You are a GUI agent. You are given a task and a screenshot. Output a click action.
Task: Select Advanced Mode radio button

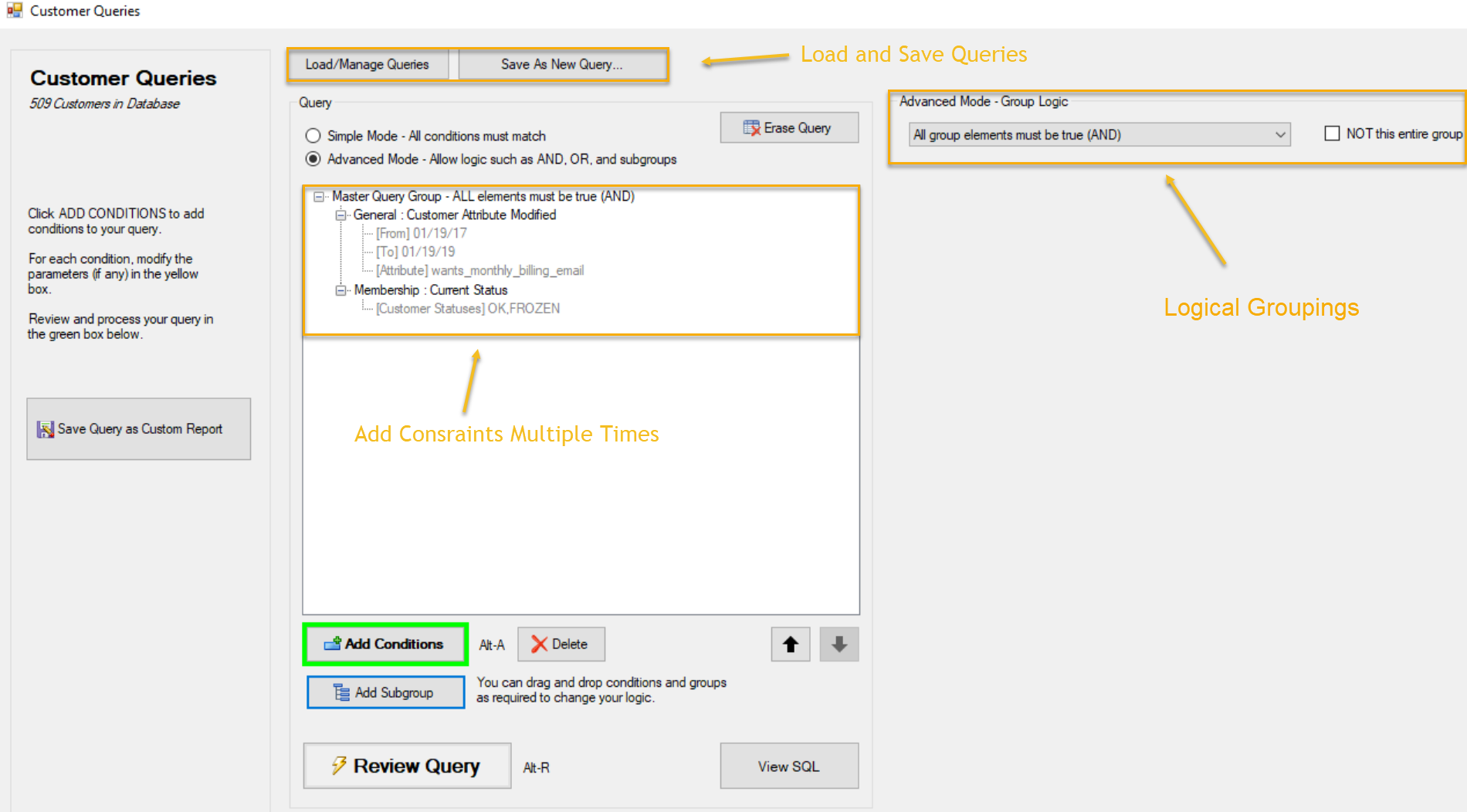(x=313, y=159)
